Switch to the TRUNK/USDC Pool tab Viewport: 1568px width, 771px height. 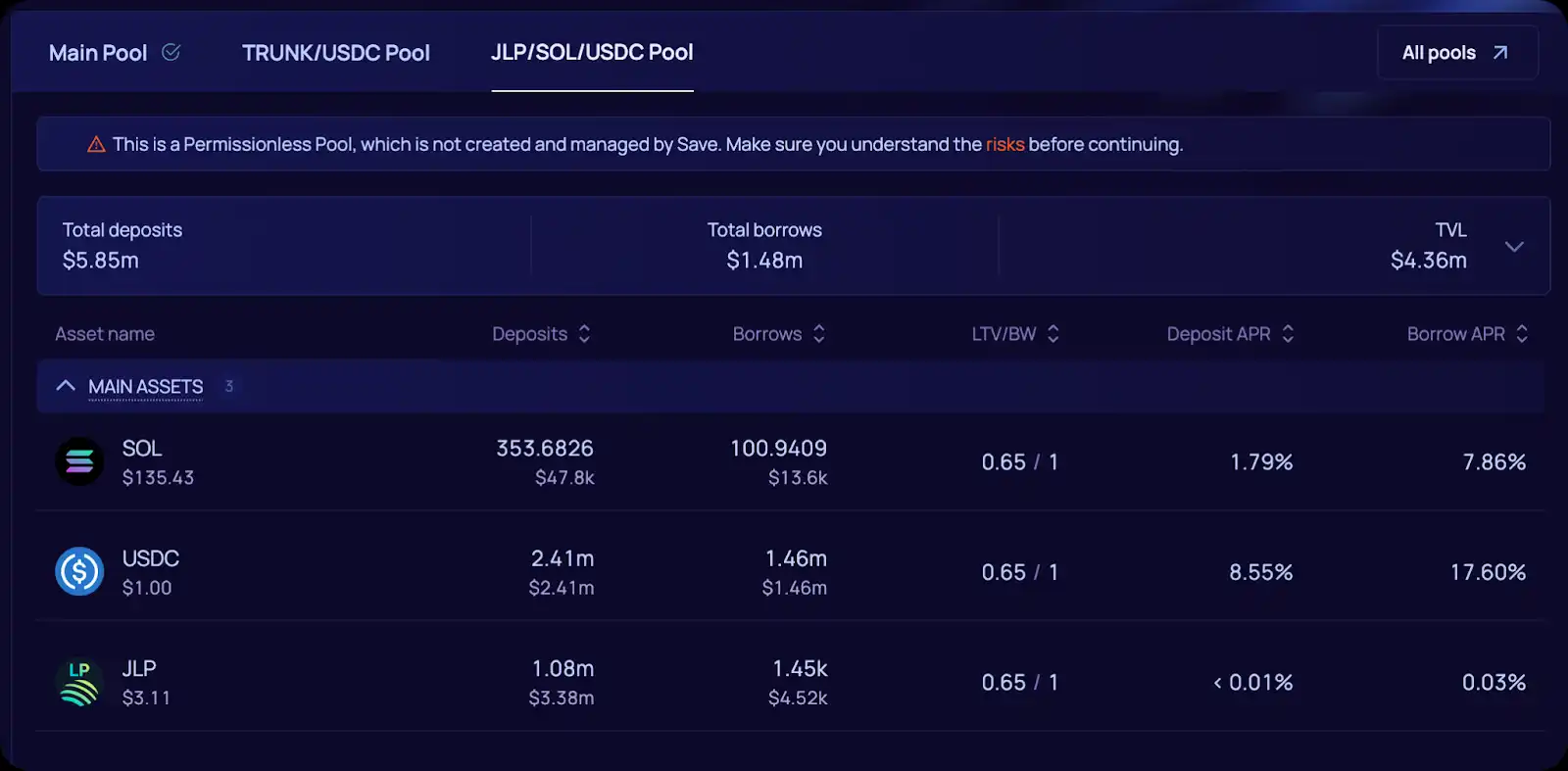click(x=335, y=53)
